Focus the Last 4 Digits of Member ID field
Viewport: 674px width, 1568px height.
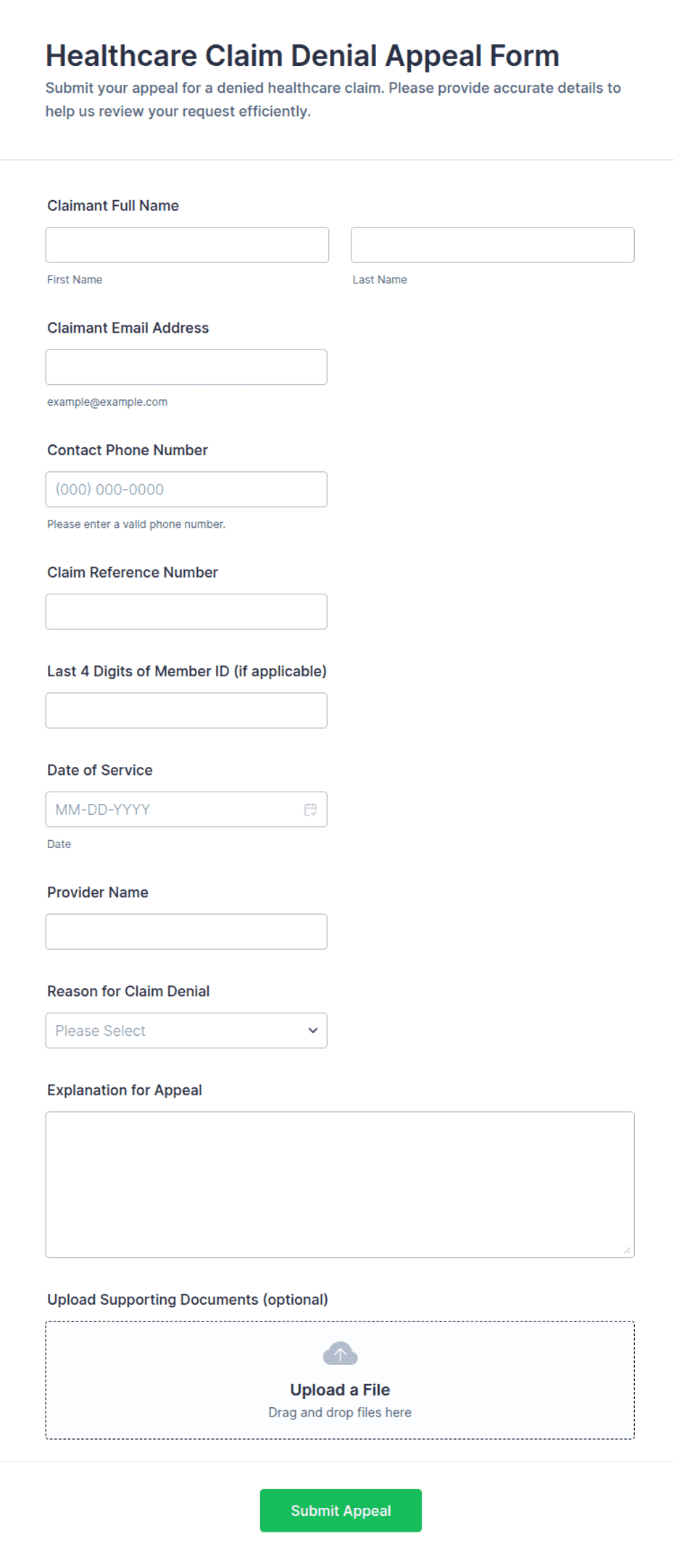[x=186, y=710]
